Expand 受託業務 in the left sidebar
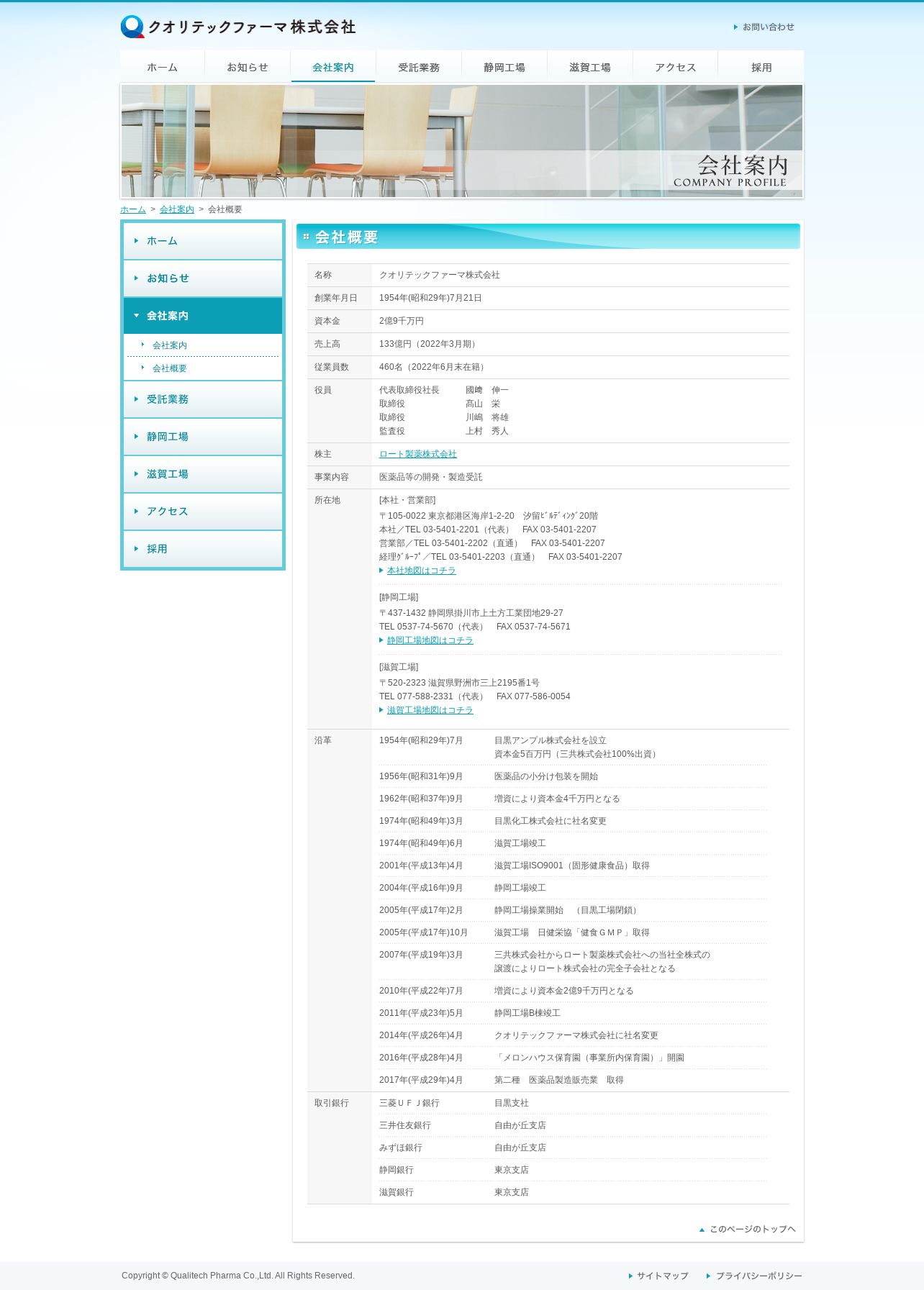This screenshot has width=924, height=1290. 203,399
